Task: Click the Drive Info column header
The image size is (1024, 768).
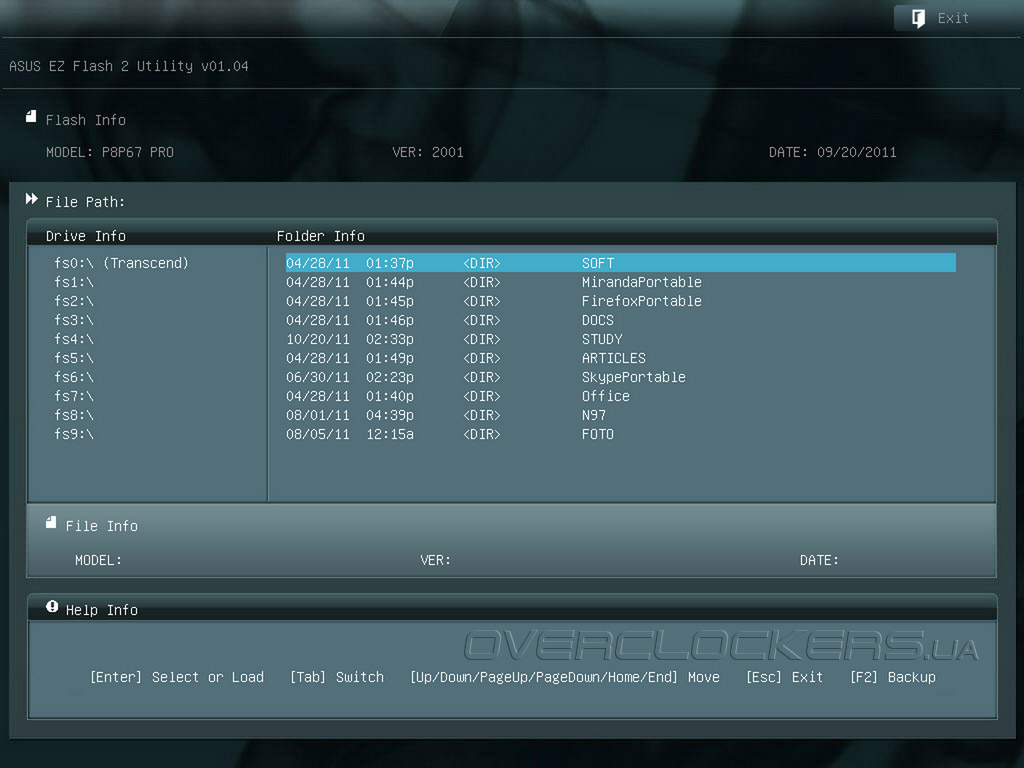Action: (86, 236)
